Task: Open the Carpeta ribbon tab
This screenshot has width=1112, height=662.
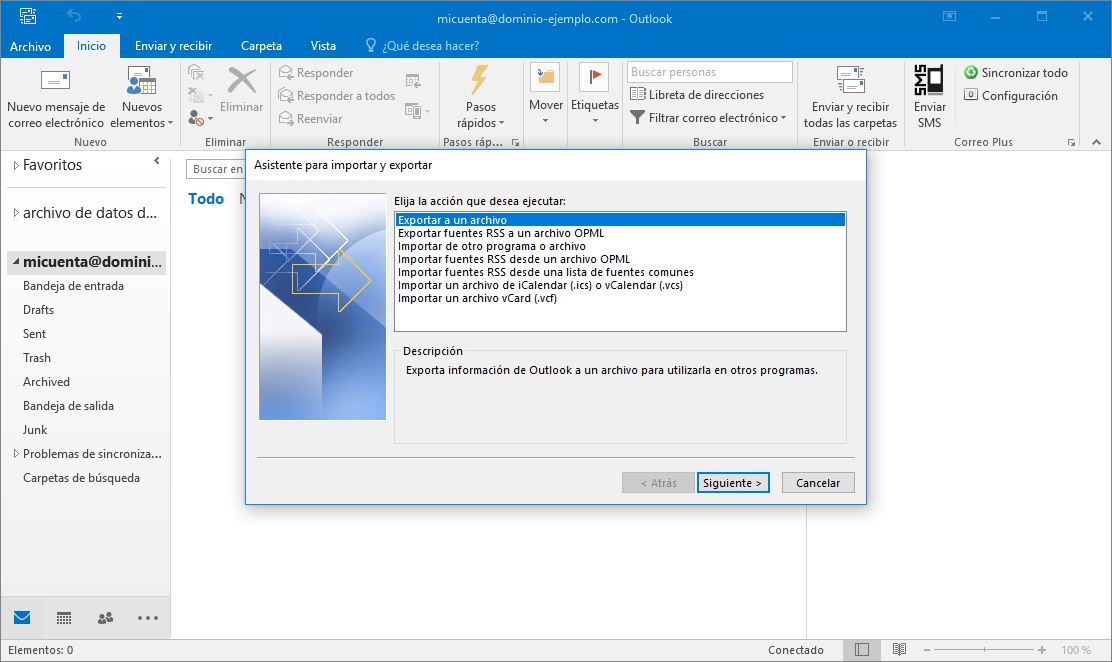Action: pos(261,45)
